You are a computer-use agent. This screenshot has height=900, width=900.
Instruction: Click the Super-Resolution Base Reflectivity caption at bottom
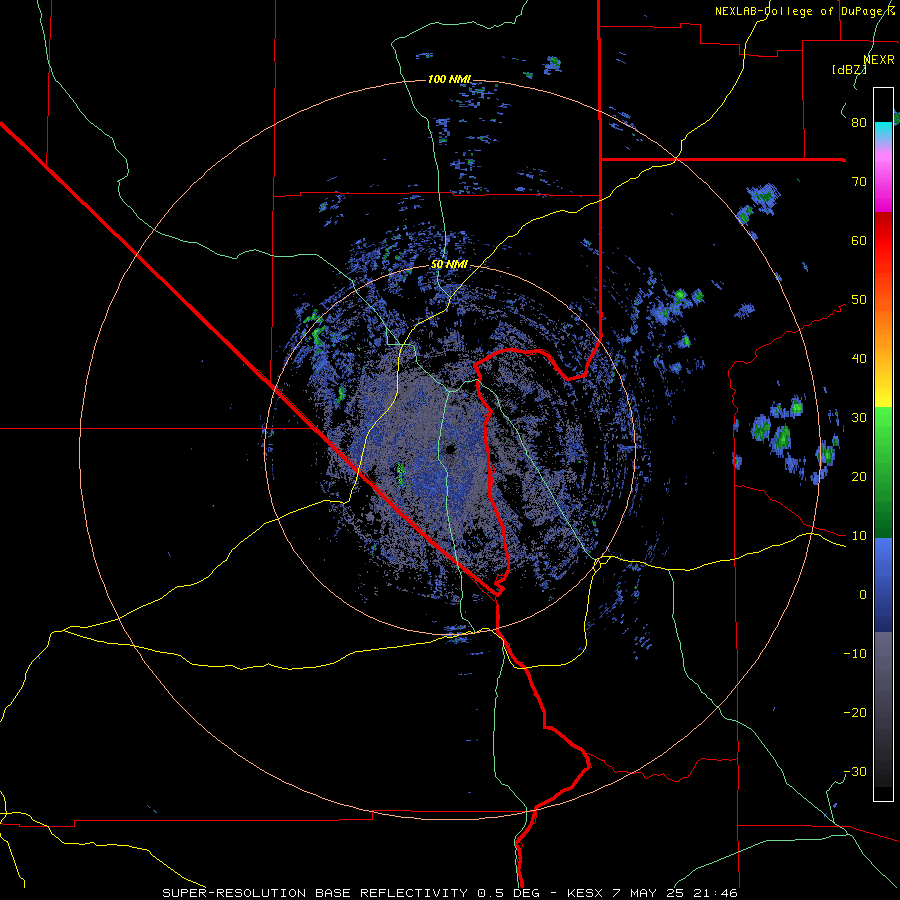tap(450, 893)
